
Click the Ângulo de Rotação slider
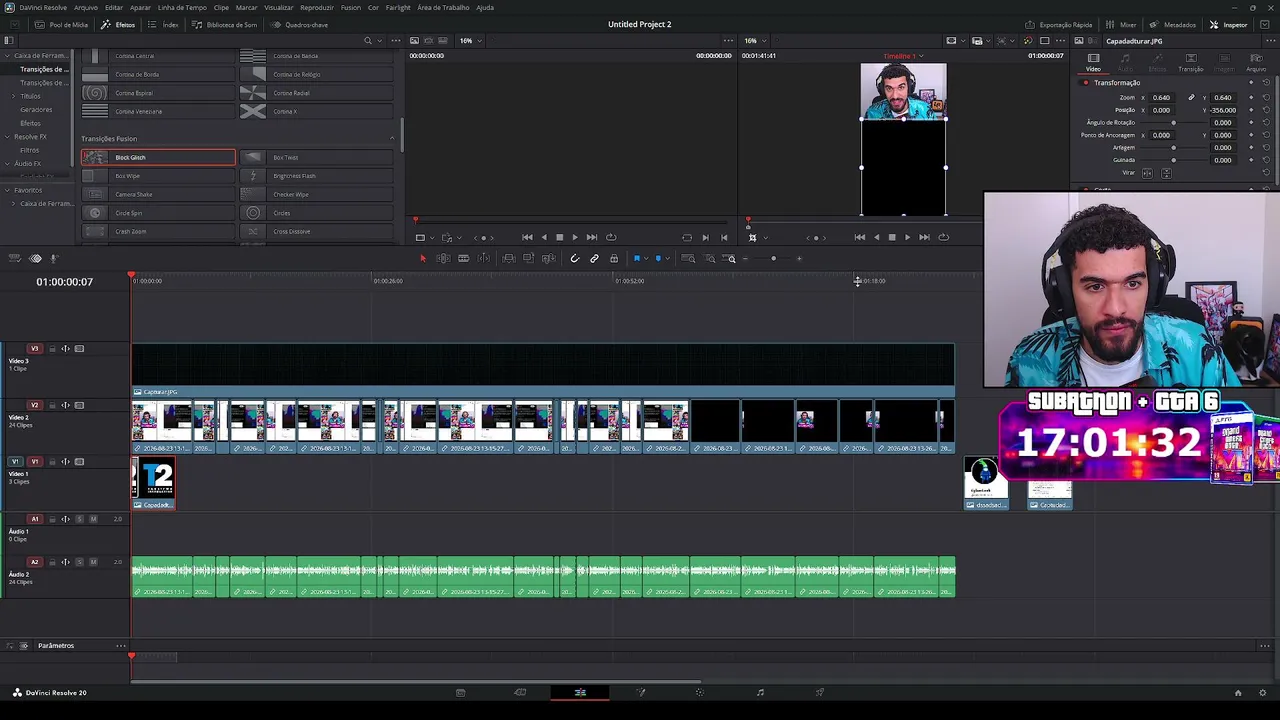click(x=1174, y=123)
